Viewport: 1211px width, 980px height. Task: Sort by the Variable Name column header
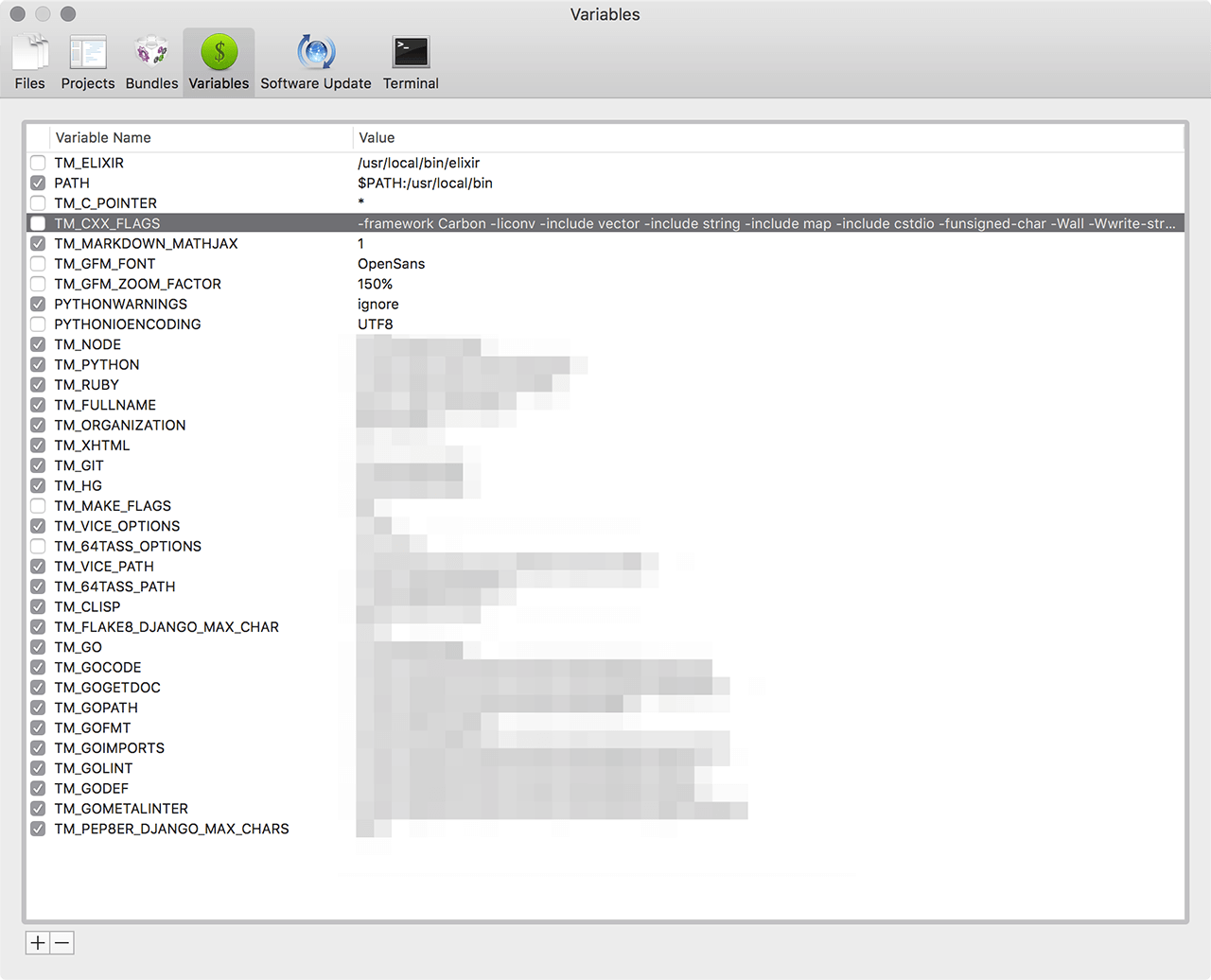click(x=103, y=138)
